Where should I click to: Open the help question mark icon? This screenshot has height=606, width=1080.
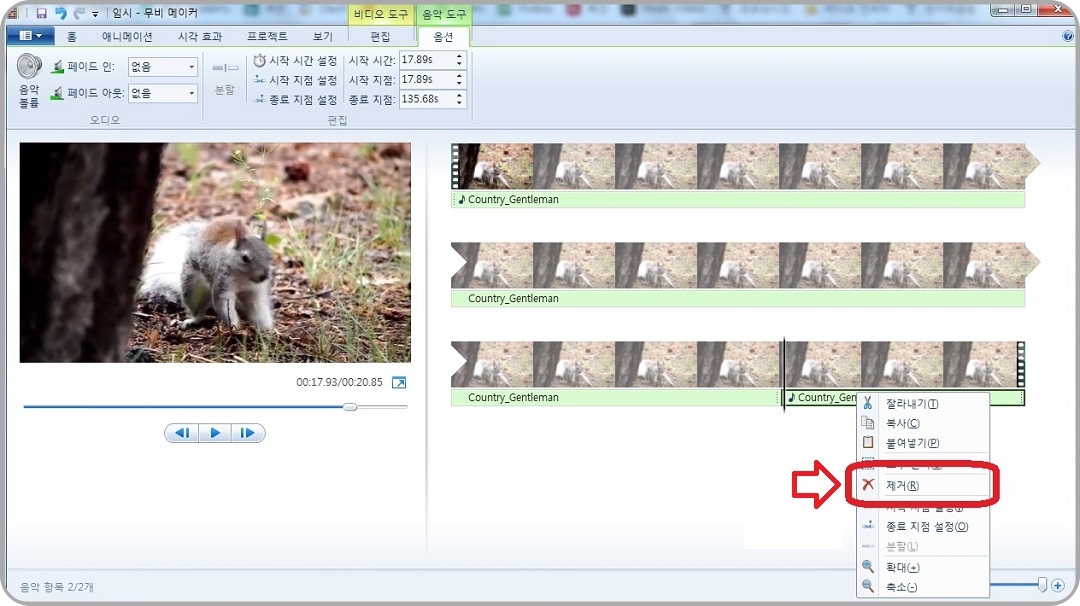point(1068,36)
